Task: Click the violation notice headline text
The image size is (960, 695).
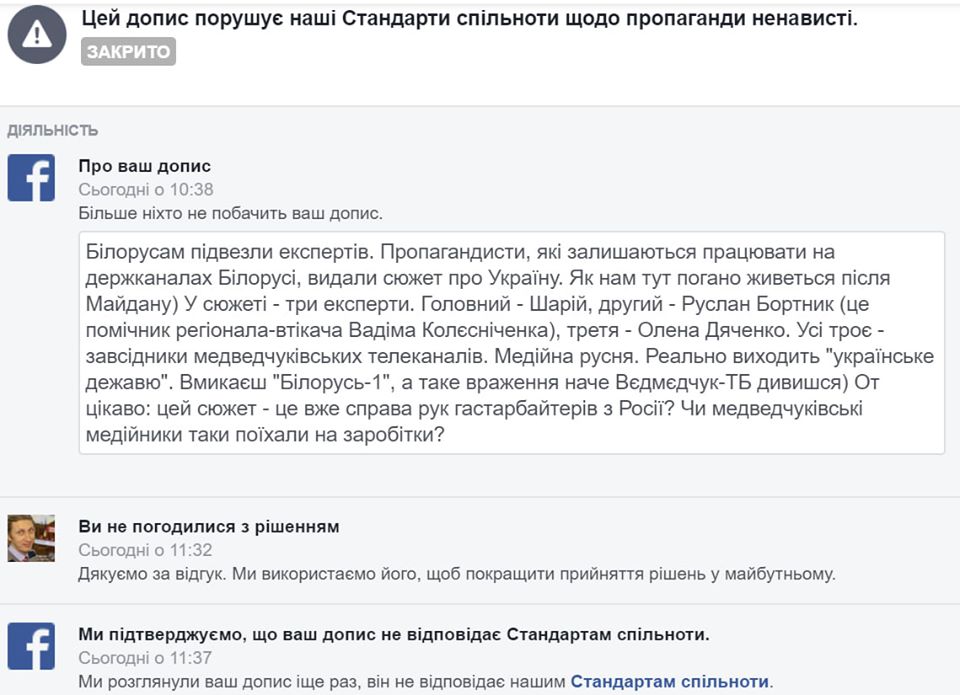Action: pos(470,19)
